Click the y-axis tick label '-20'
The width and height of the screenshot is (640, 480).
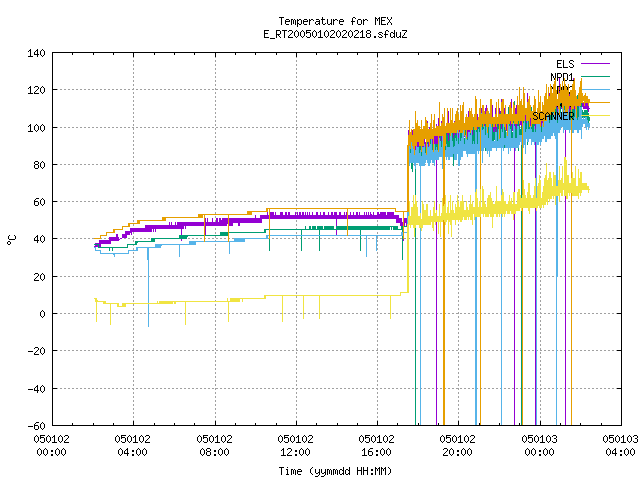coord(36,351)
